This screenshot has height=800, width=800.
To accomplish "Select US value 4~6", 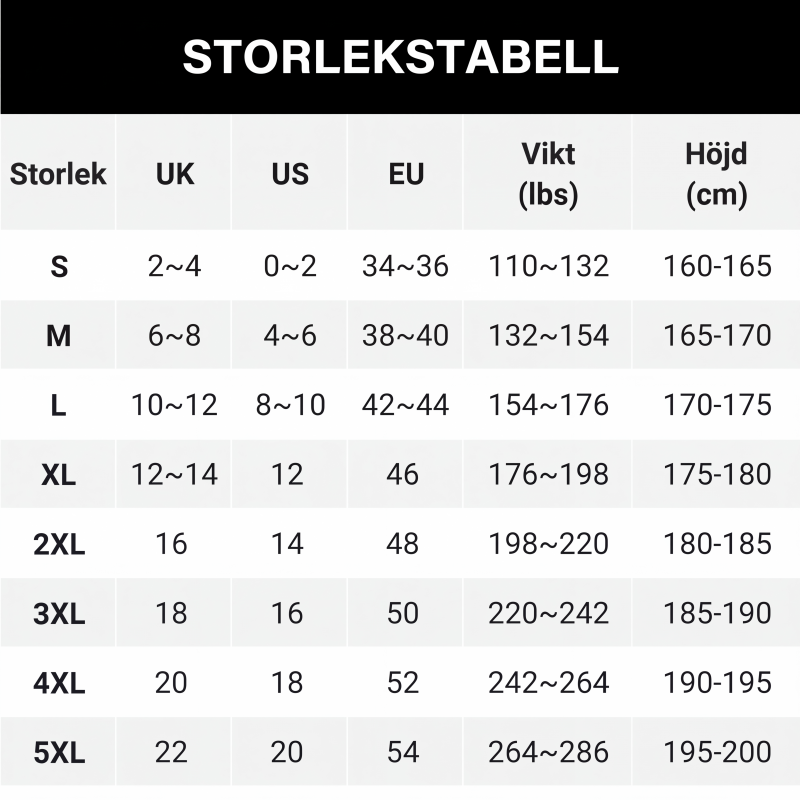I will 290,335.
